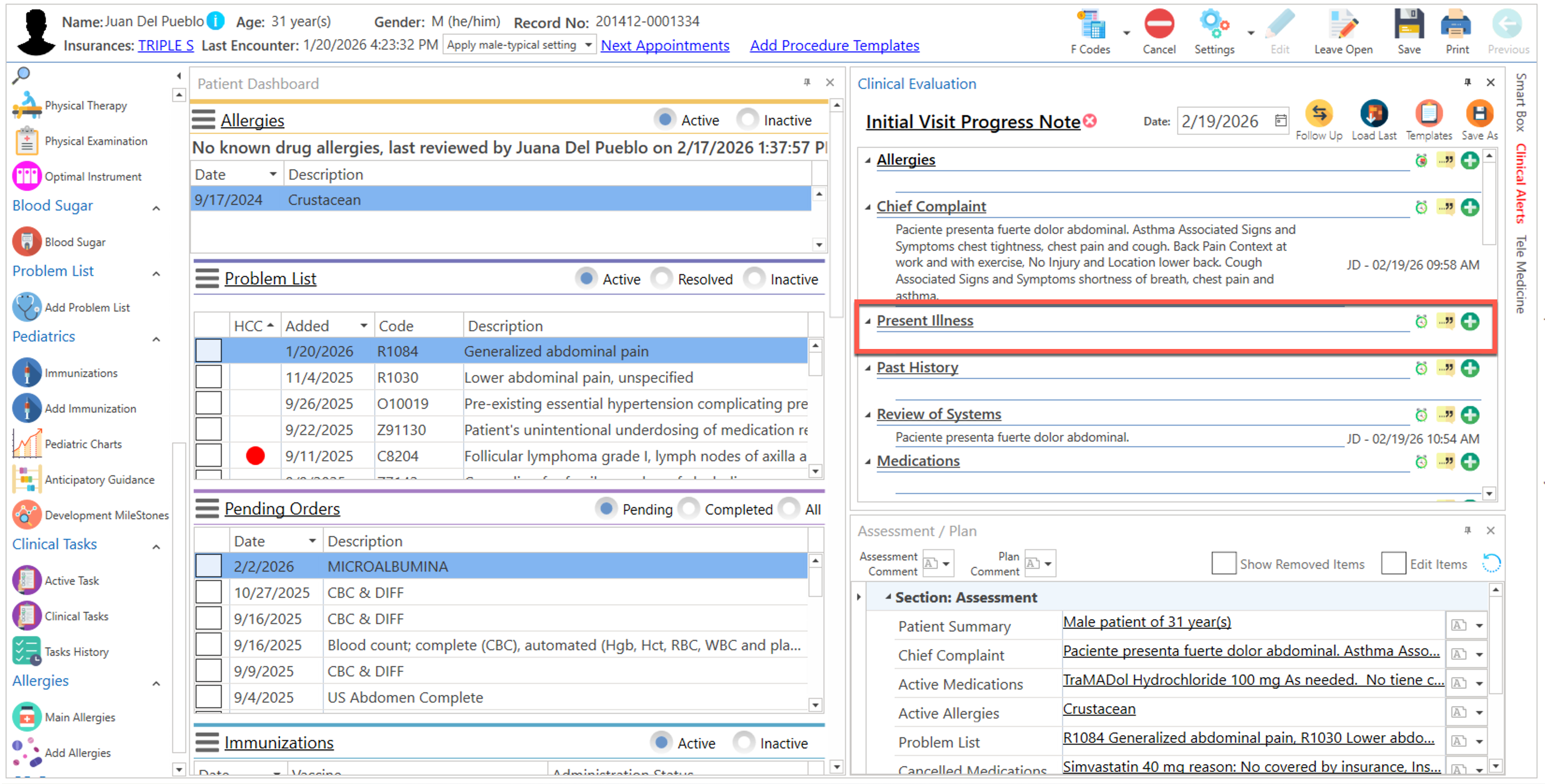Image resolution: width=1545 pixels, height=784 pixels.
Task: Select Resolved radio in Problem List
Action: point(662,278)
